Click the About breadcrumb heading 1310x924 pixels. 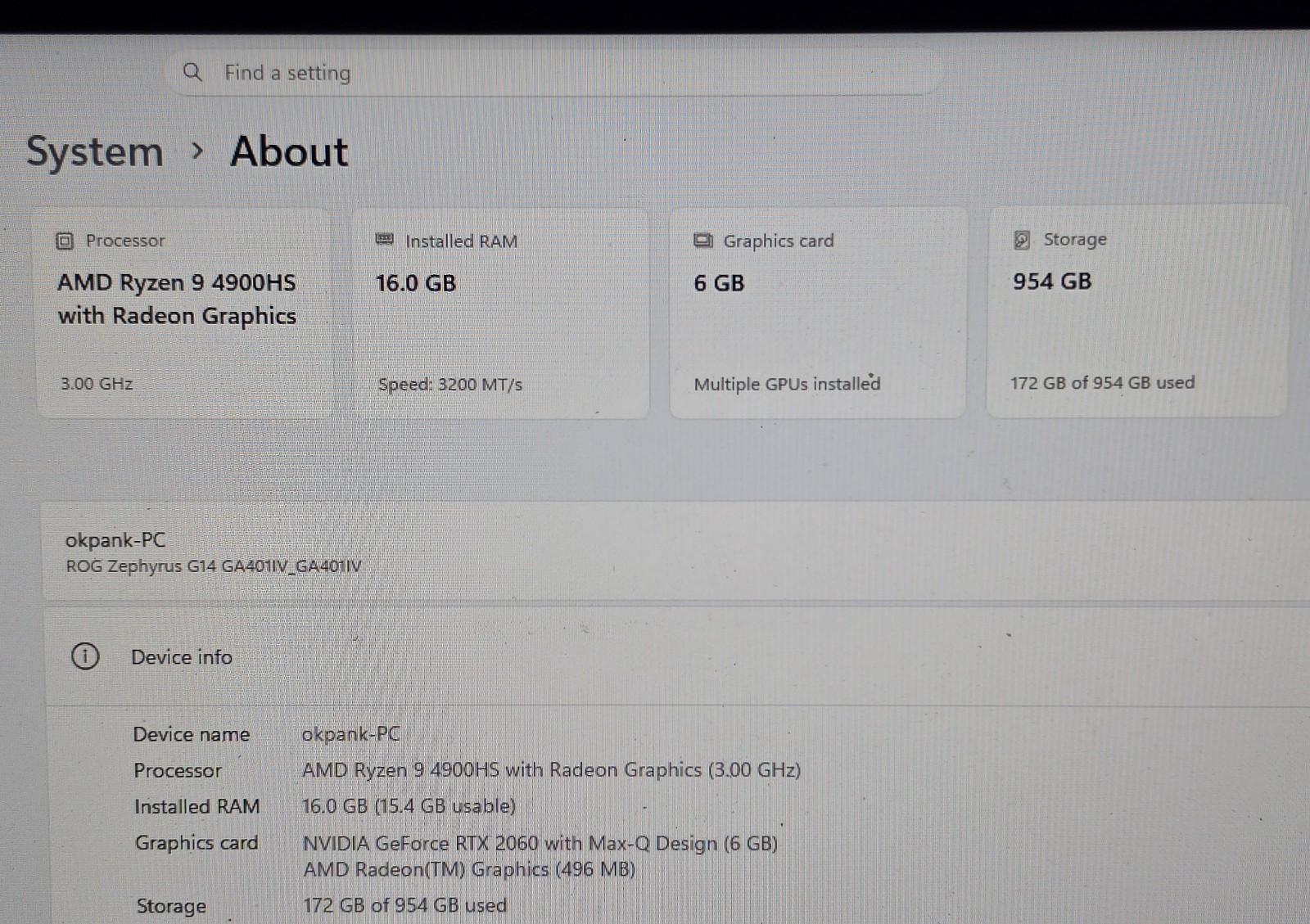click(289, 151)
